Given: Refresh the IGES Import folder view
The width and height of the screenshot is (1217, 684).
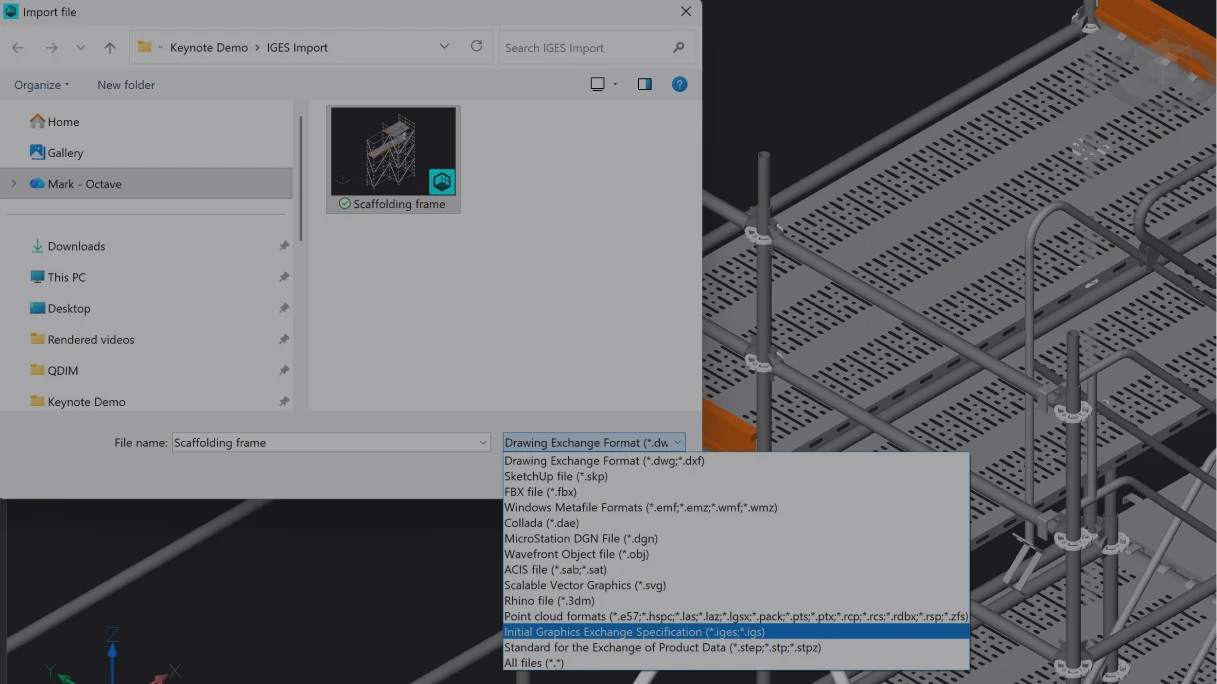Looking at the screenshot, I should pyautogui.click(x=476, y=47).
